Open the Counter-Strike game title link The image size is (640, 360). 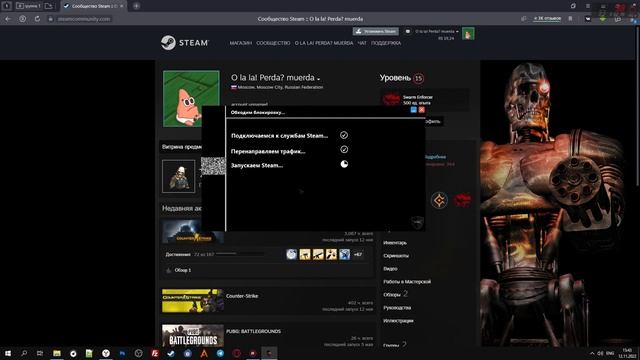tap(242, 296)
